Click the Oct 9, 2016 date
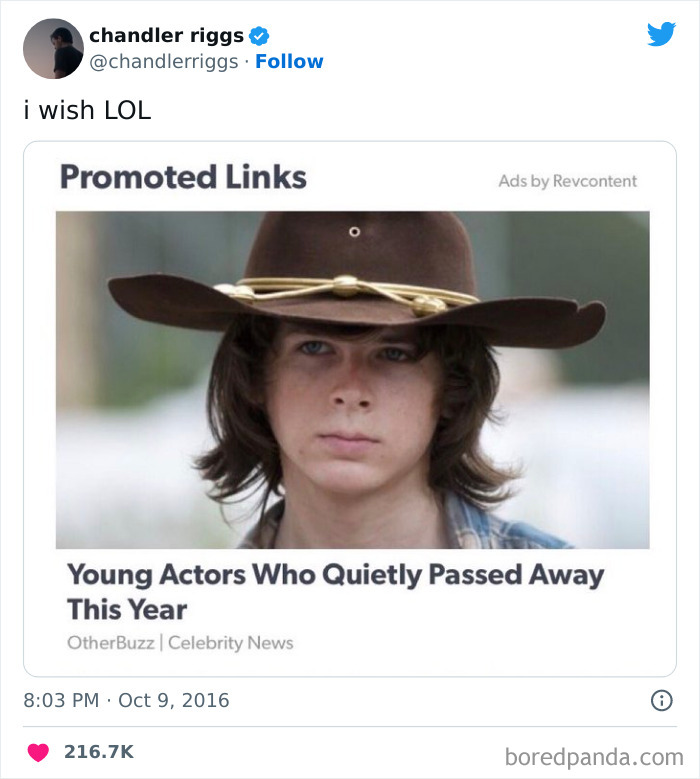This screenshot has height=779, width=700. 174,700
